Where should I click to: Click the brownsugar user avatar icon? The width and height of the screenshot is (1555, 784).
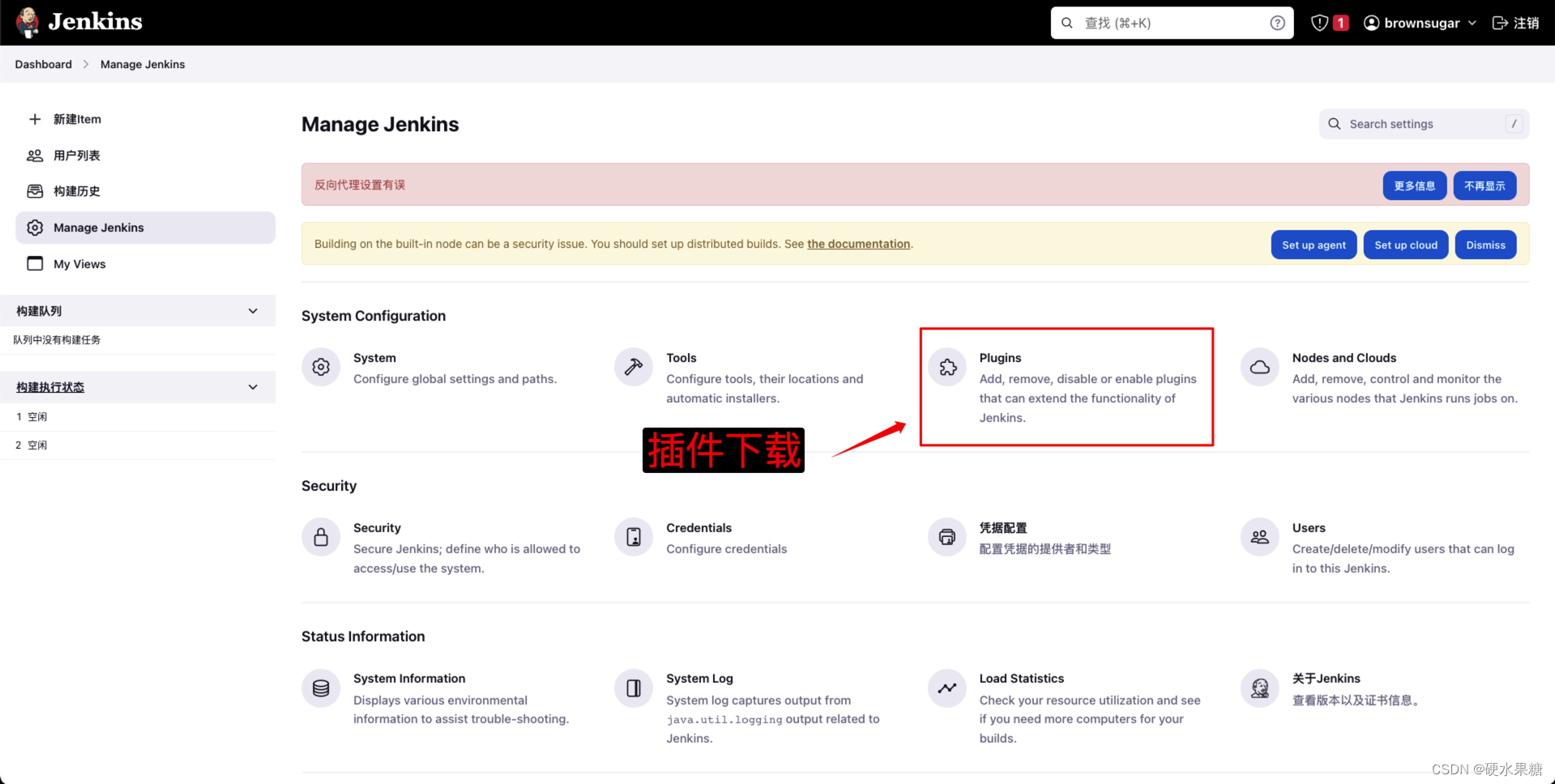pyautogui.click(x=1371, y=23)
